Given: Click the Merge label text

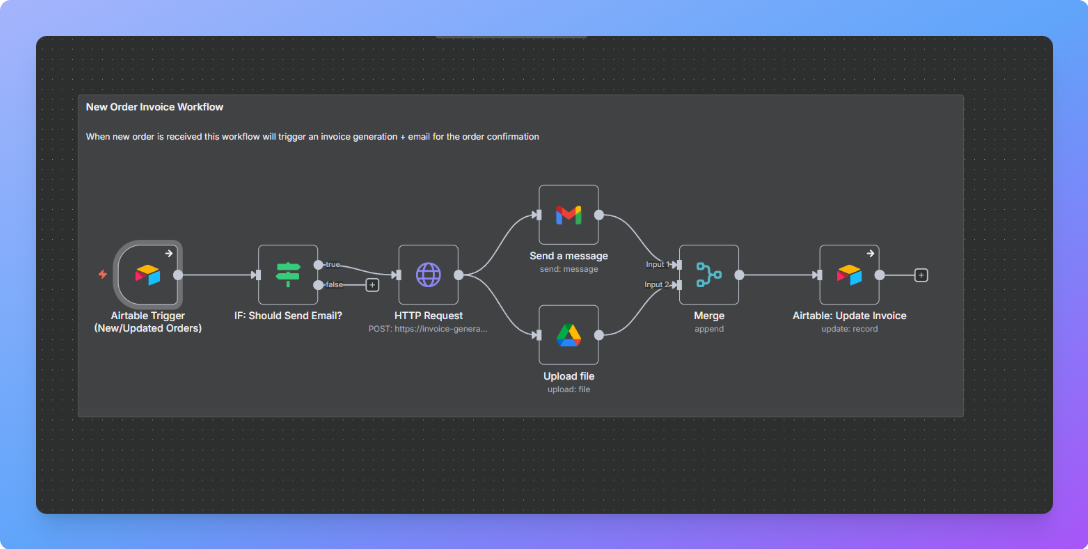Looking at the screenshot, I should click(709, 316).
